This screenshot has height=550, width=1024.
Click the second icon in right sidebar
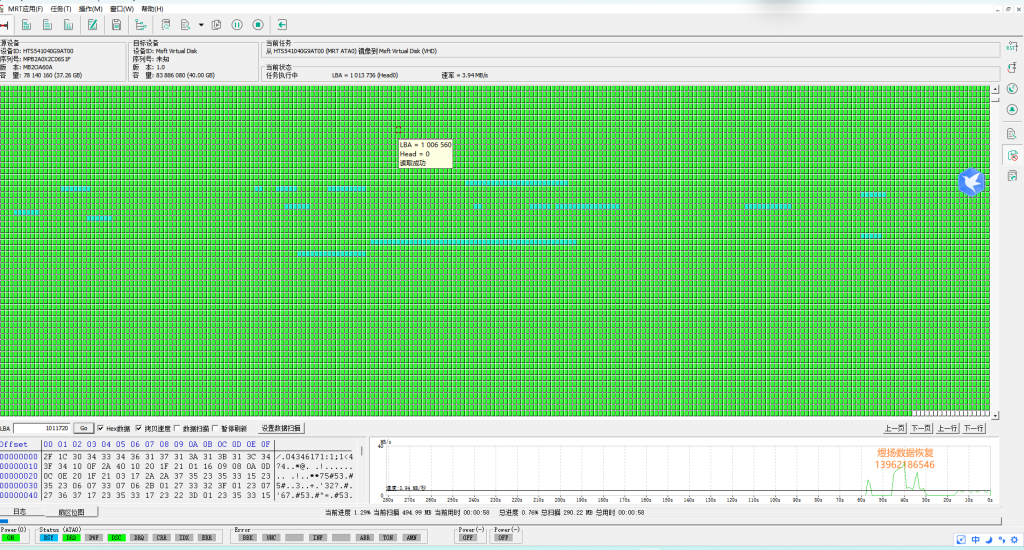(x=1012, y=67)
